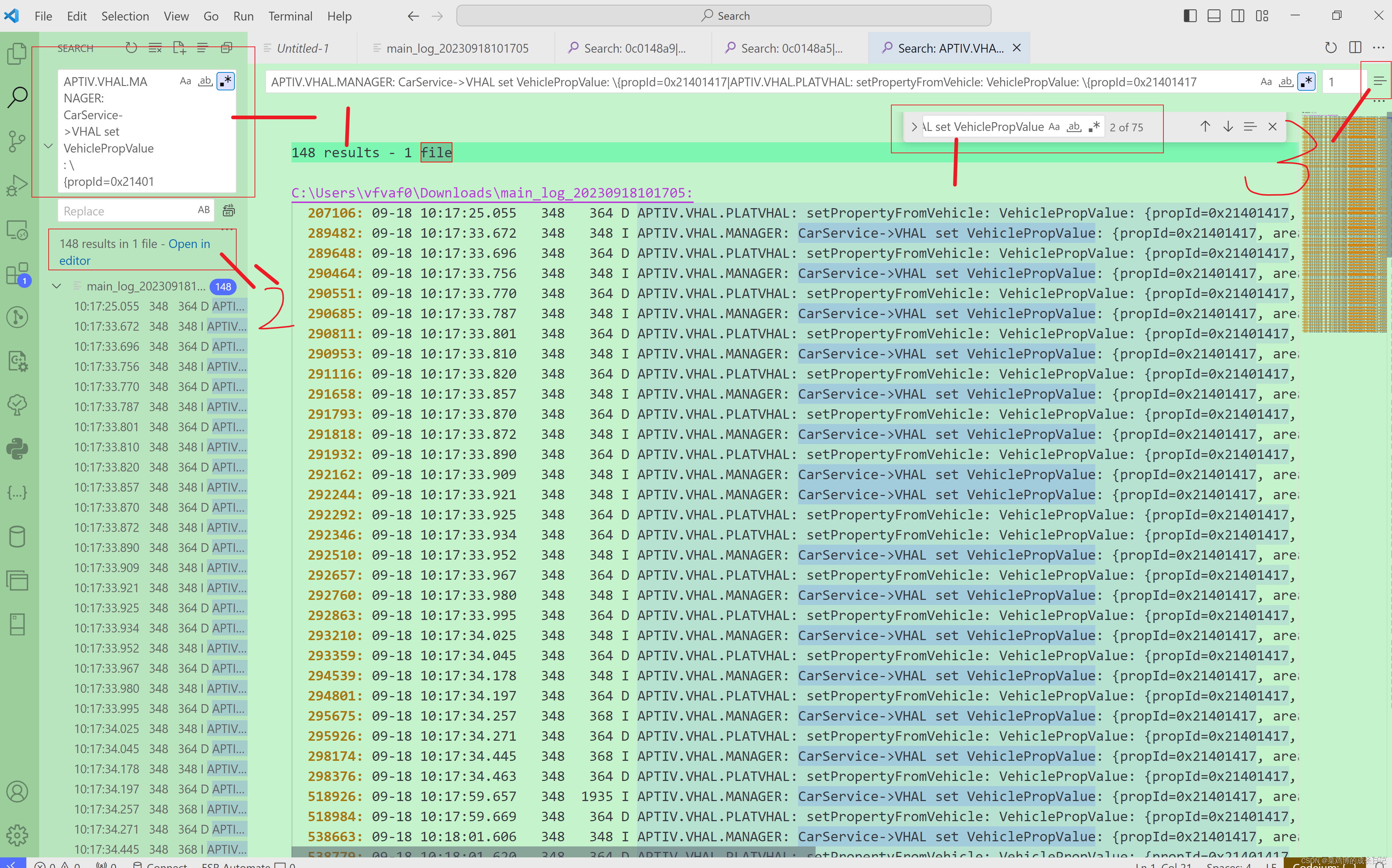
Task: Refresh search results in sidebar header
Action: pyautogui.click(x=131, y=48)
